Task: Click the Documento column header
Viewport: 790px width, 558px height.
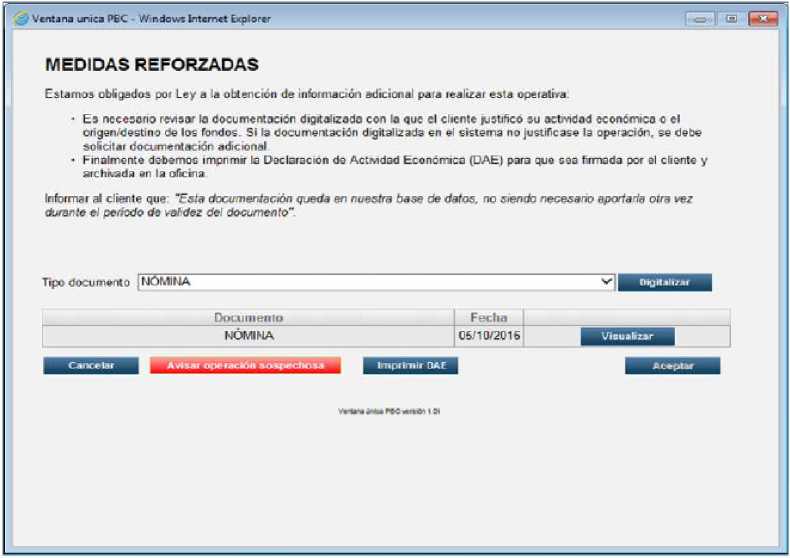Action: pyautogui.click(x=249, y=317)
